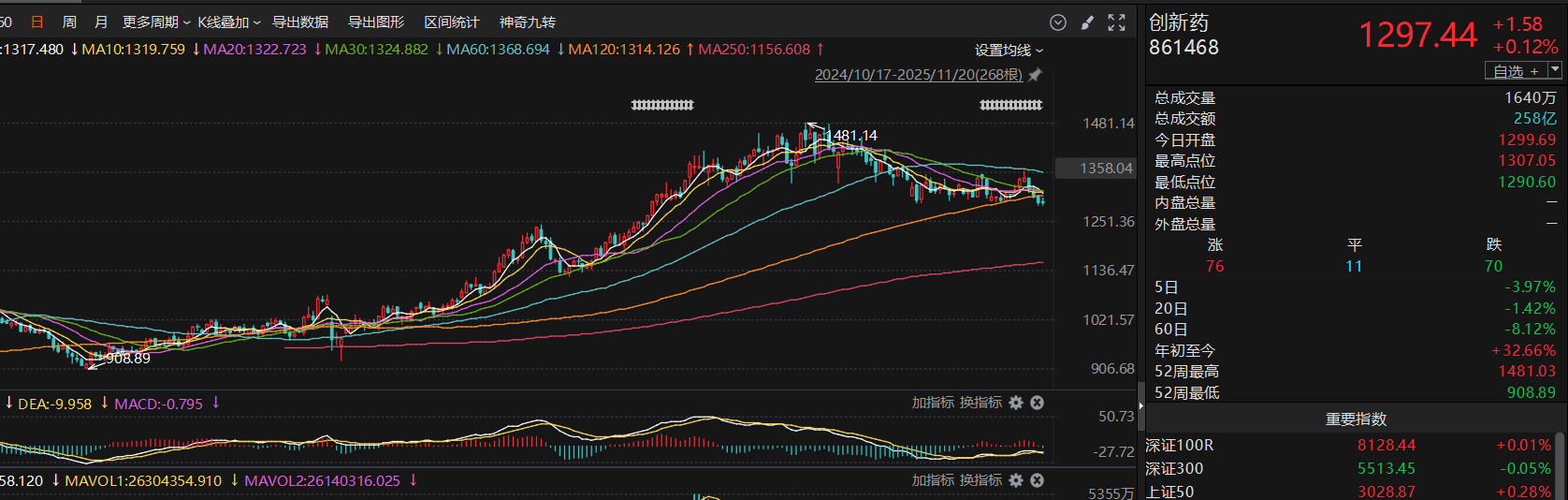
Task: Click the 52周最高 value 1481.03
Action: point(1528,372)
